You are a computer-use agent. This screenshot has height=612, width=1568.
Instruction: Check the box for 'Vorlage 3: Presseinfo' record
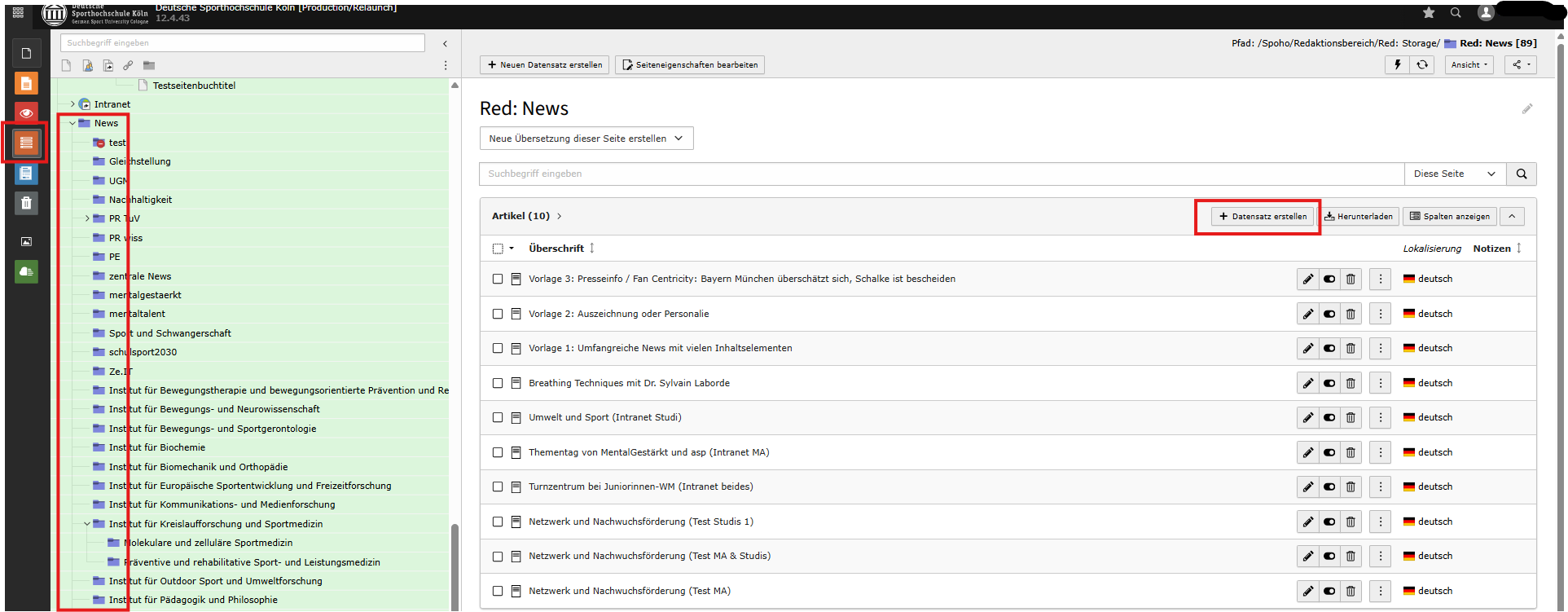498,279
